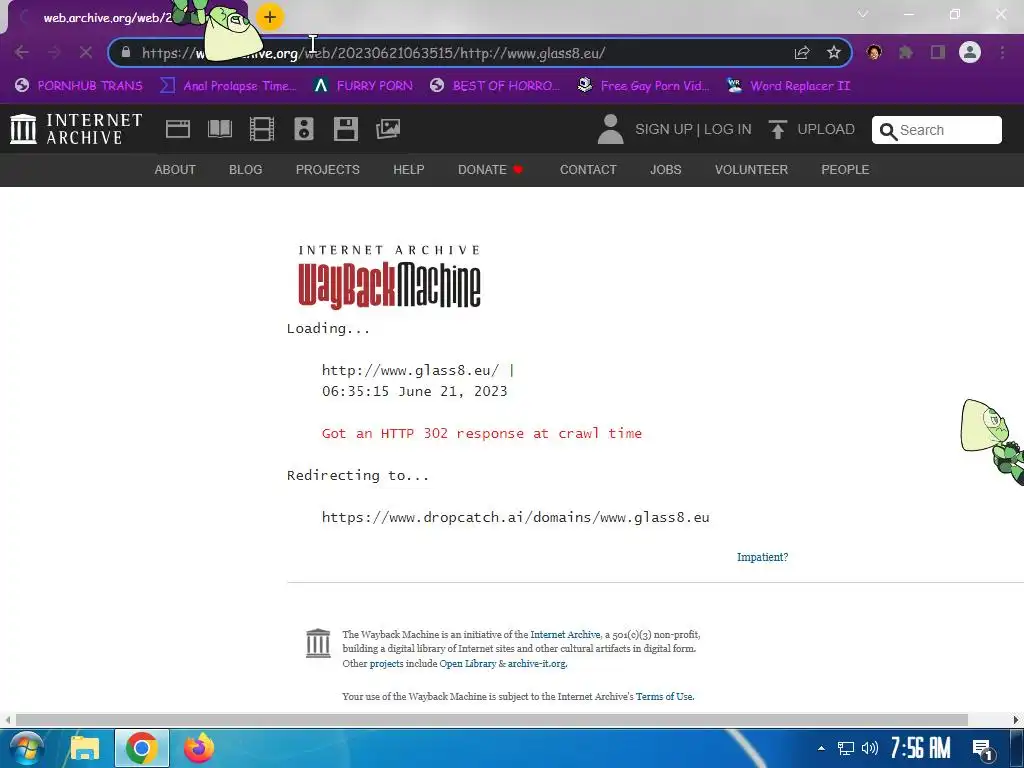Image resolution: width=1024 pixels, height=768 pixels.
Task: Click the horizontal scrollbar left arrow
Action: point(7,720)
